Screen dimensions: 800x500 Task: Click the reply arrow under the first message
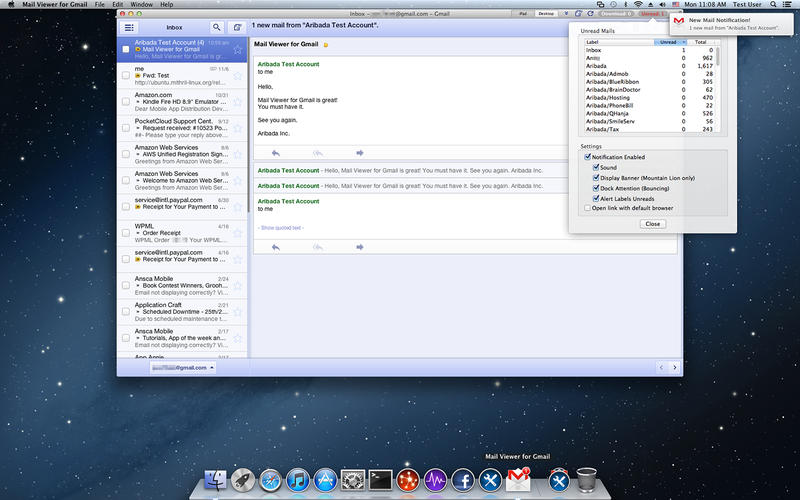click(275, 153)
